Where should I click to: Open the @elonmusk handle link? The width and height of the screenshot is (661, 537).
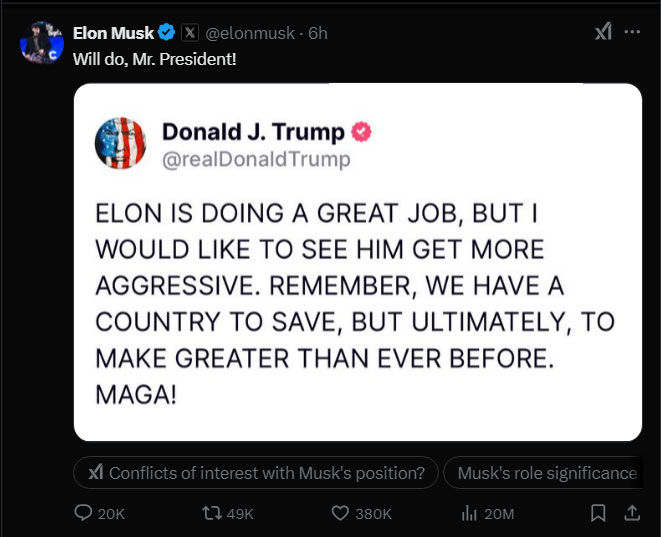pyautogui.click(x=250, y=33)
